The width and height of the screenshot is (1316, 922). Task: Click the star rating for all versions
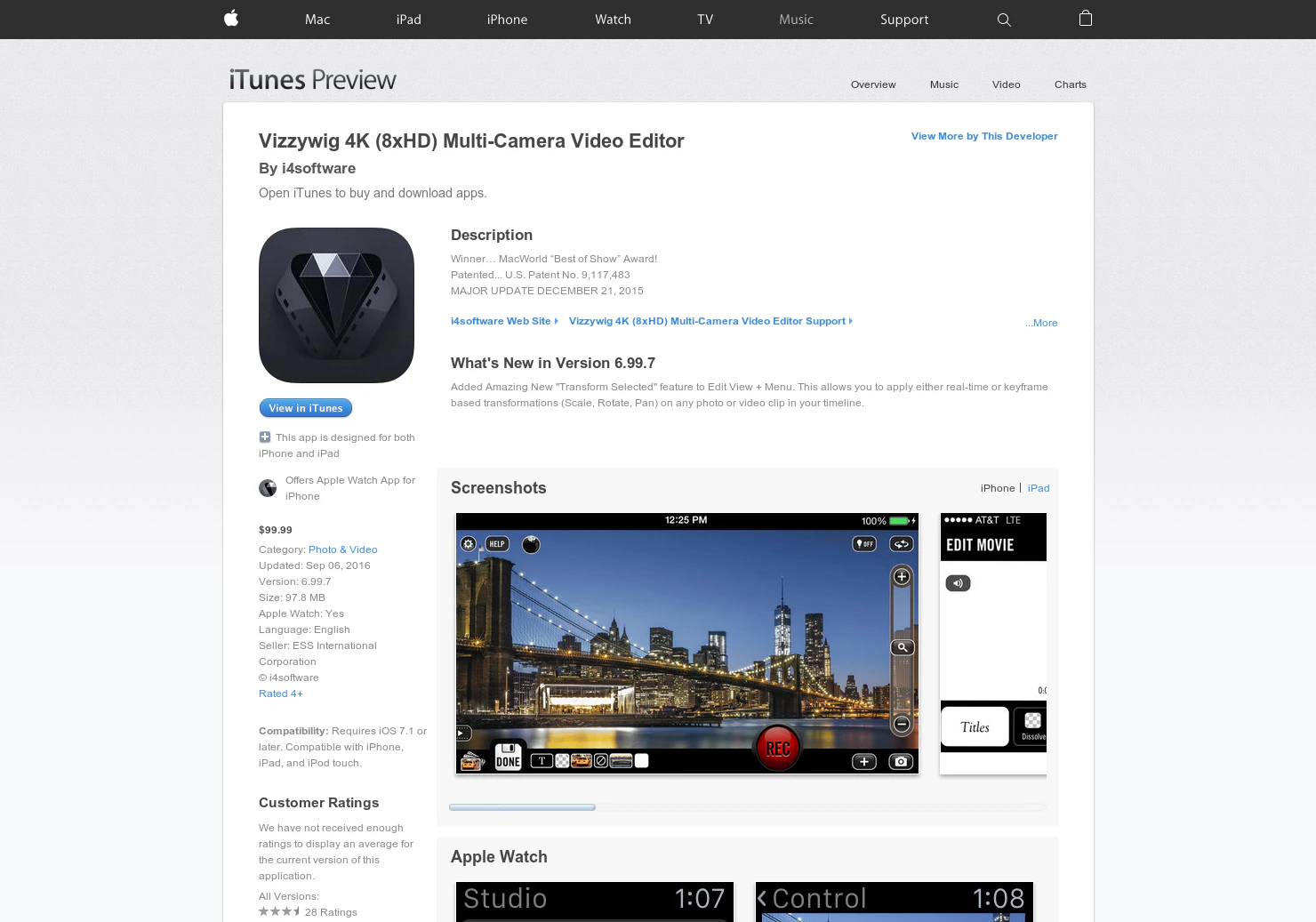click(x=279, y=911)
